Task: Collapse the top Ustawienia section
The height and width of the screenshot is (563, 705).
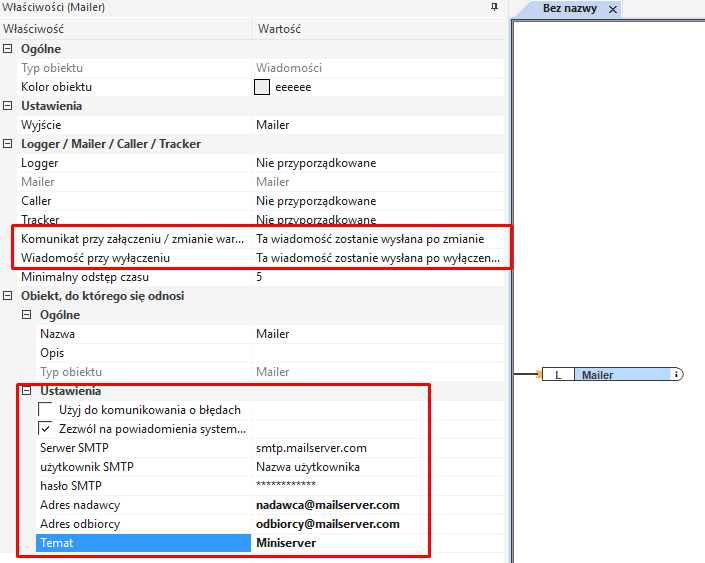Action: point(9,106)
